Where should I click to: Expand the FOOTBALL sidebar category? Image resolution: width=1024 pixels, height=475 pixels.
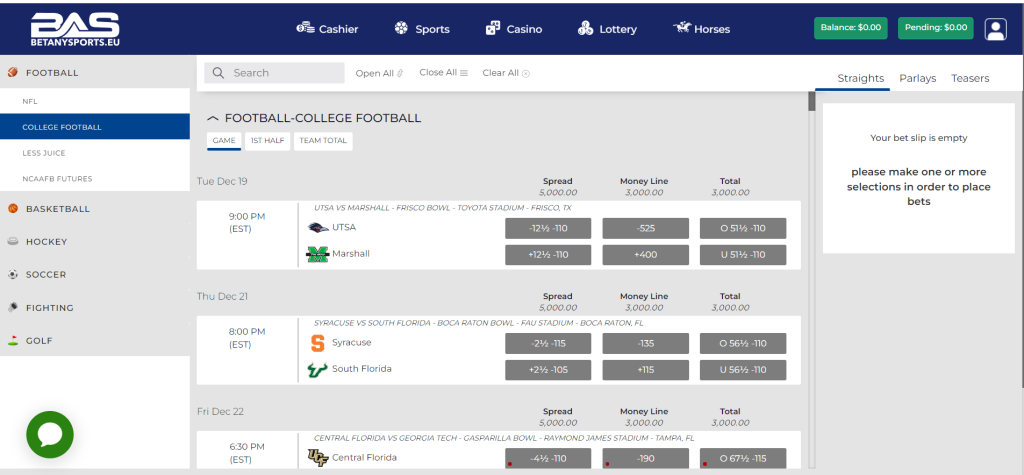coord(95,73)
